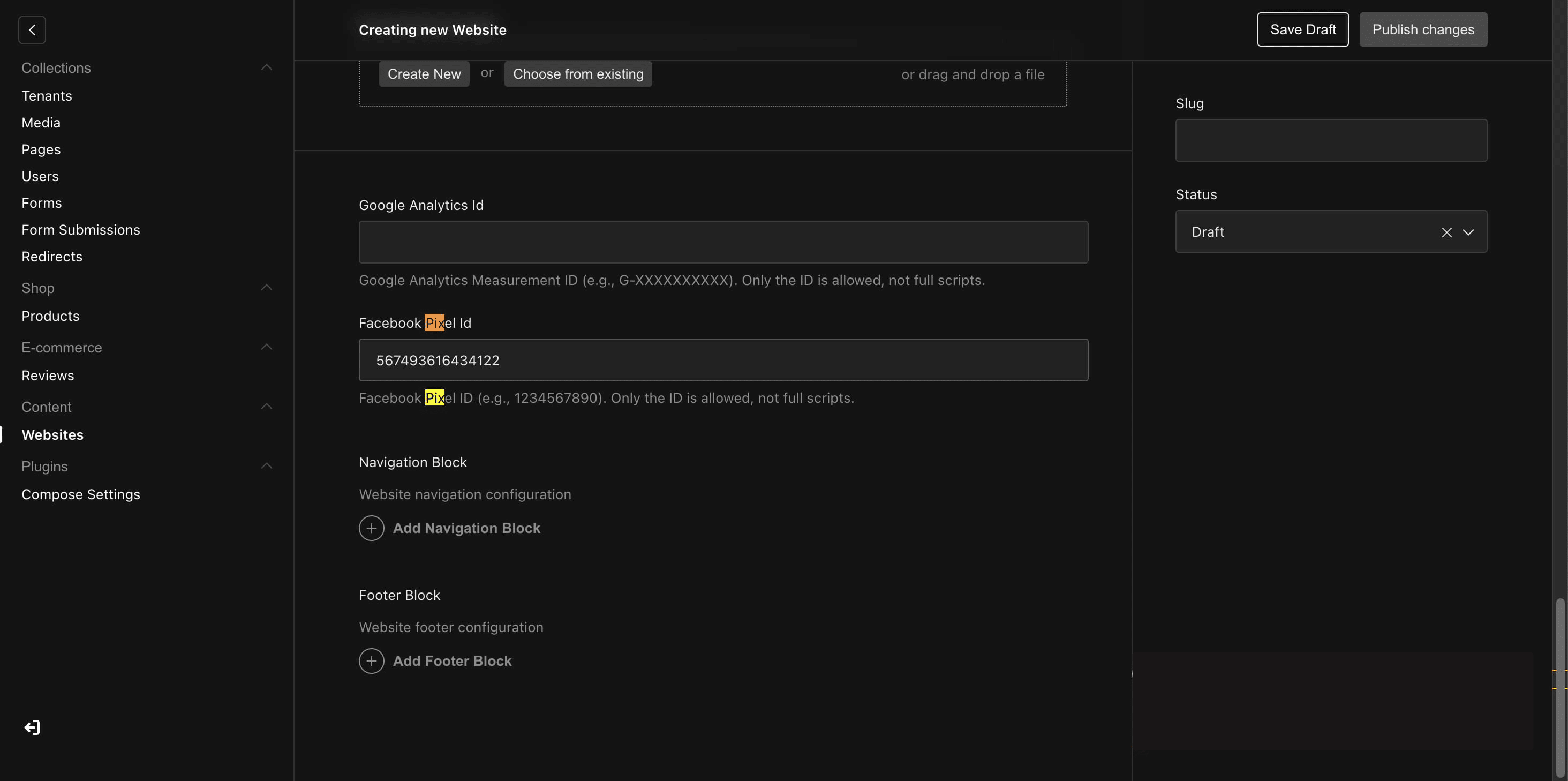Screen dimensions: 1568x781
Task: Collapse the Content section chevron
Action: point(266,407)
